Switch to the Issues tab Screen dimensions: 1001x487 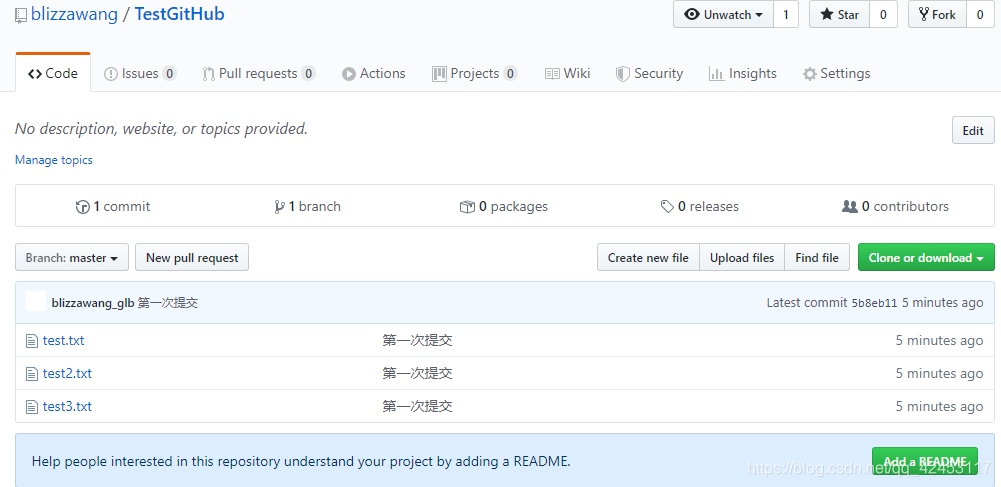140,73
